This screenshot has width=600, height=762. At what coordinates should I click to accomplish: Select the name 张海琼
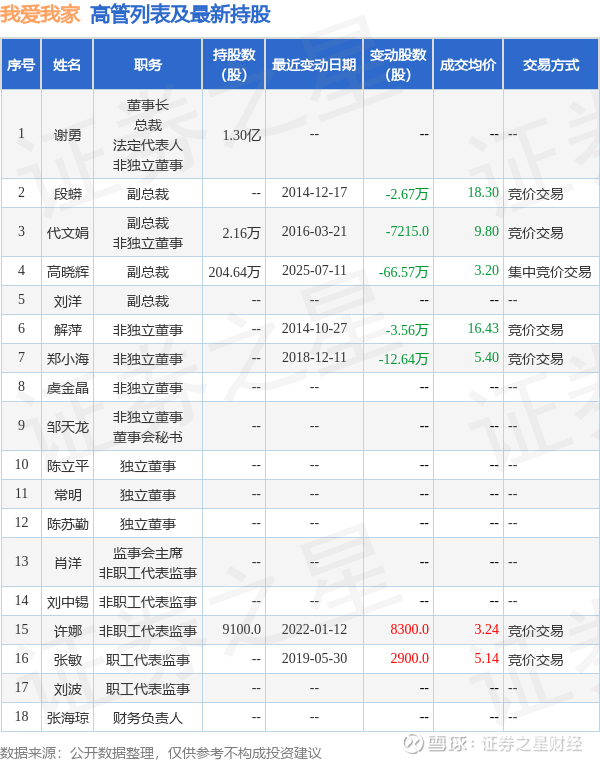68,718
